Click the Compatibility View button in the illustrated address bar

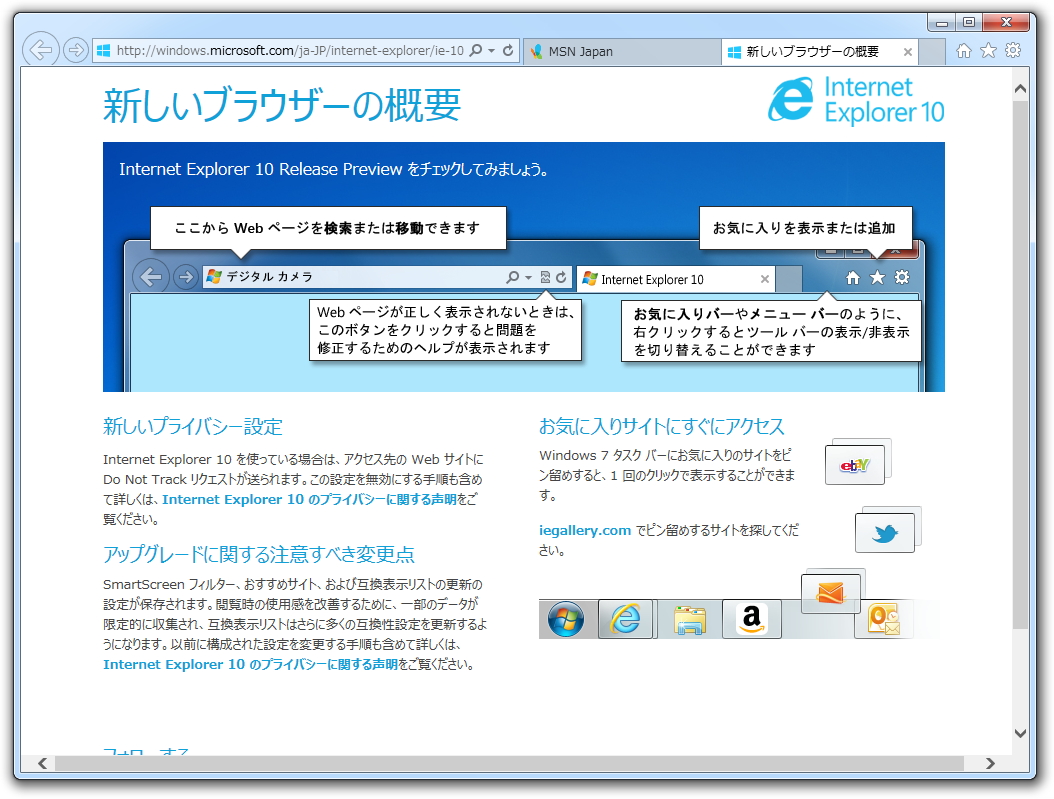[547, 278]
